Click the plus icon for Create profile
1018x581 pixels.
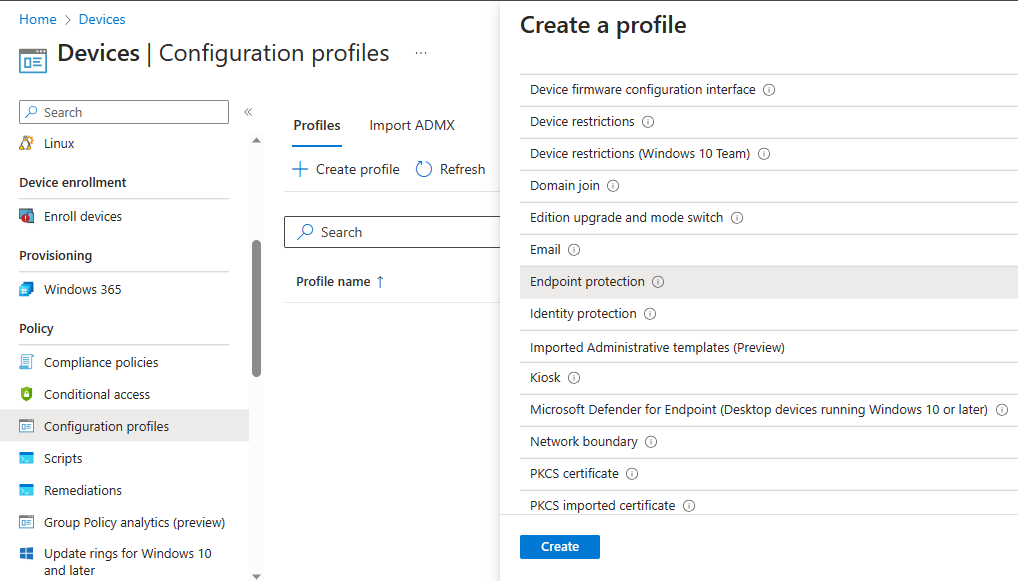[x=300, y=169]
